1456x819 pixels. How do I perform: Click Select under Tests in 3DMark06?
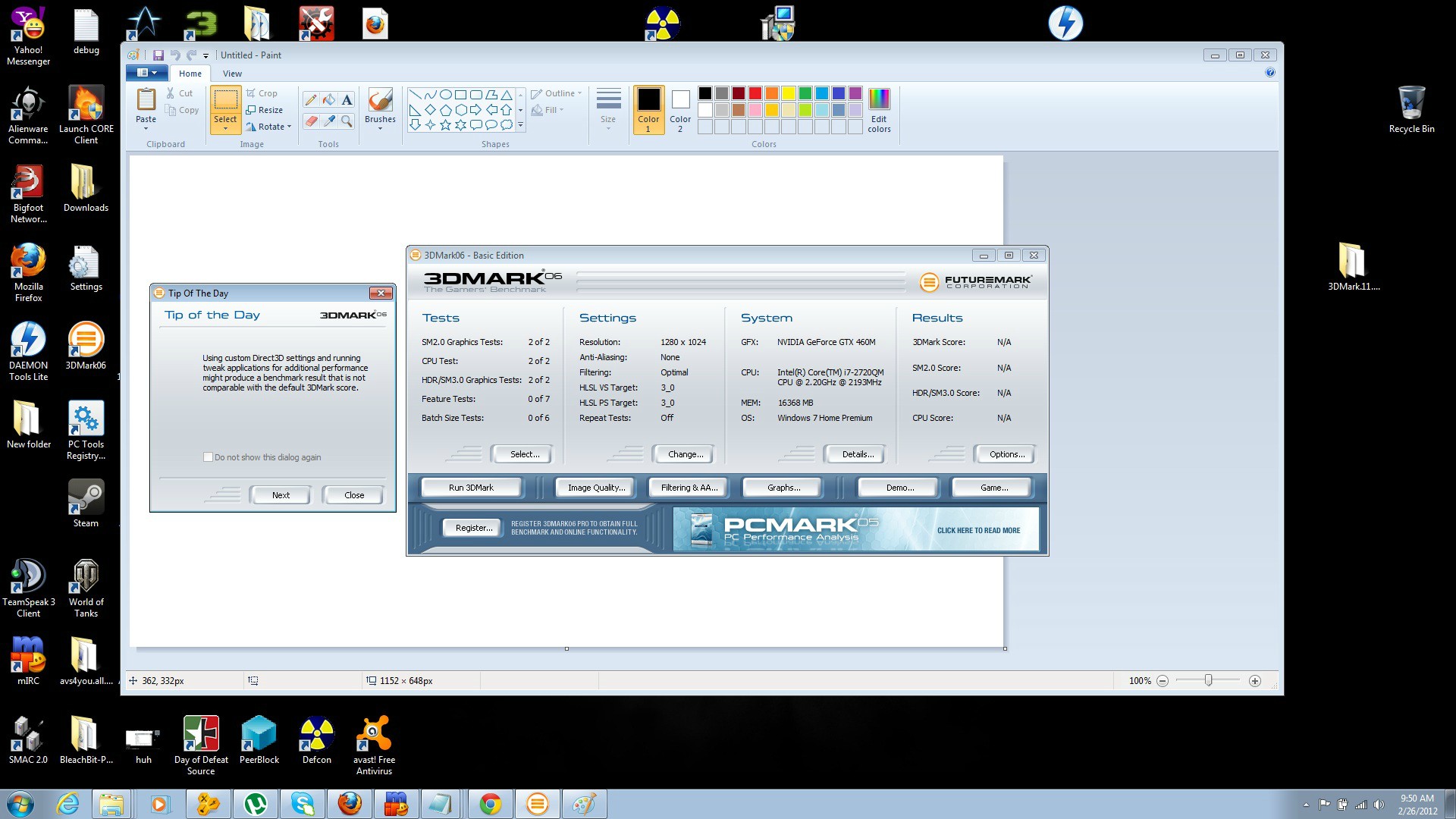coord(524,454)
